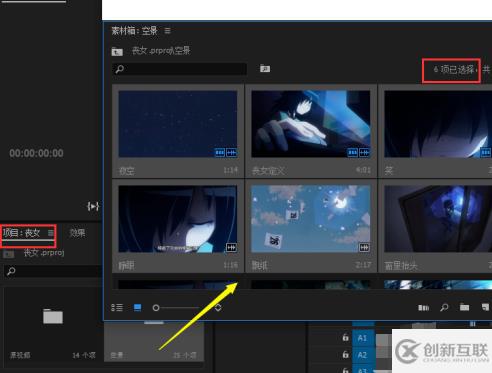Go up one folder level in bin
This screenshot has width=492, height=373.
(x=117, y=51)
